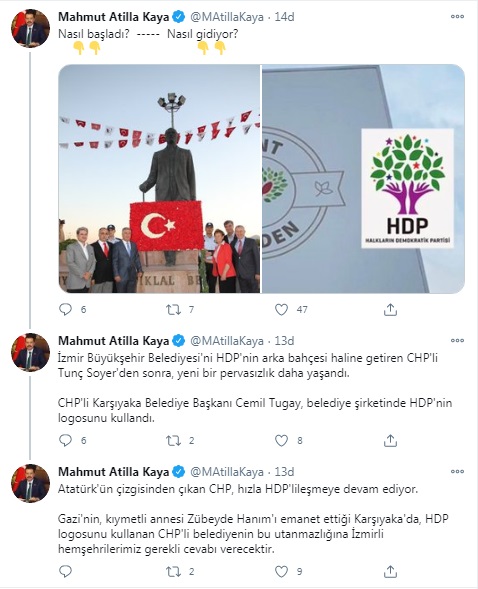Open the HDP logo image
The height and width of the screenshot is (589, 478).
[363, 179]
